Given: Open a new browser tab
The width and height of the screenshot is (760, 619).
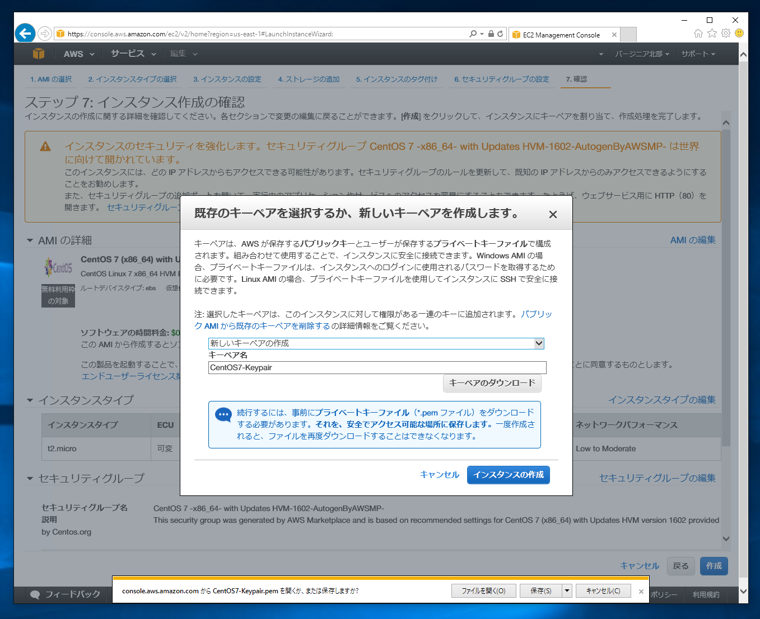Looking at the screenshot, I should coord(628,35).
